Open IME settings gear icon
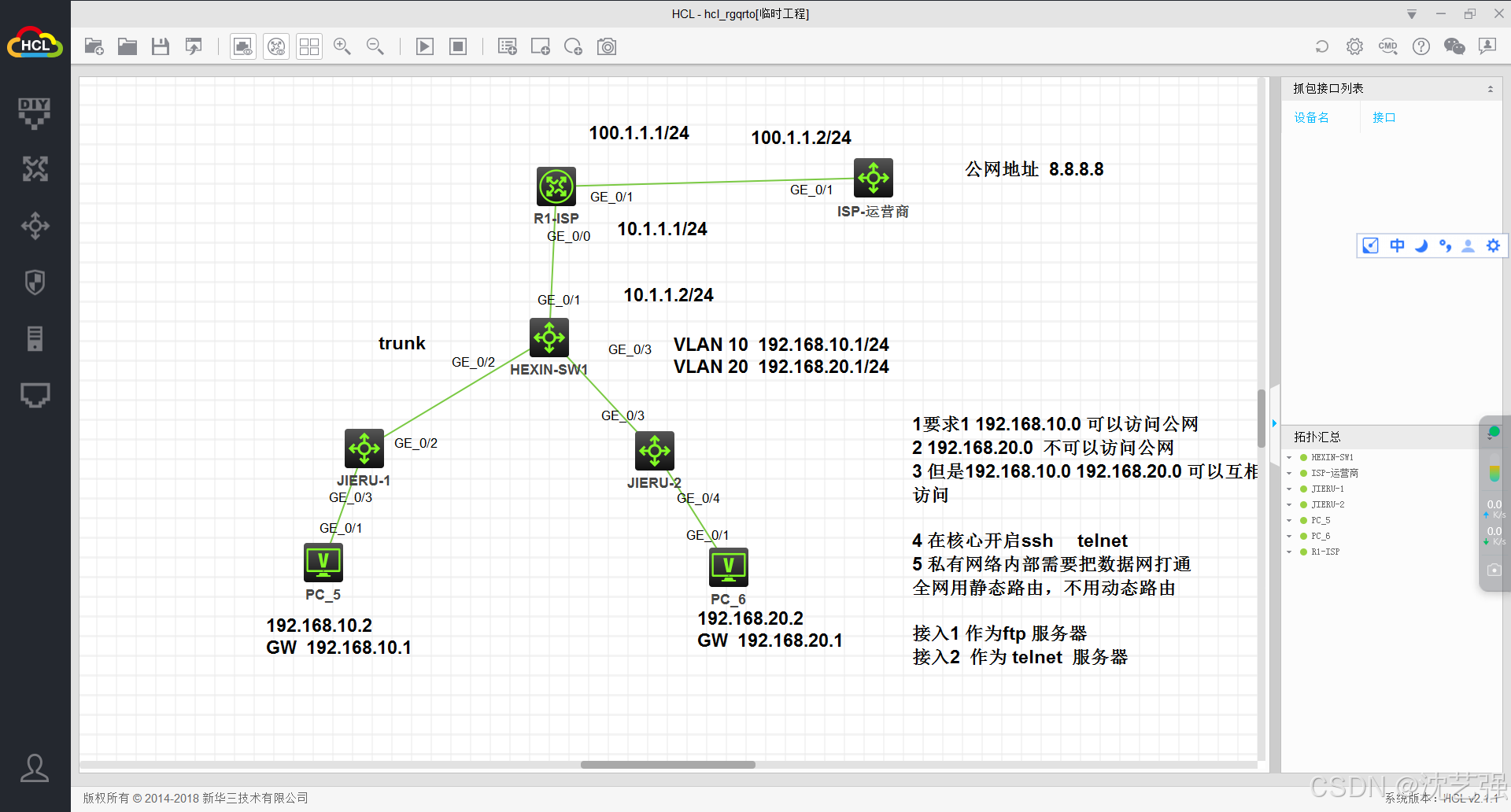Image resolution: width=1511 pixels, height=812 pixels. pyautogui.click(x=1493, y=245)
